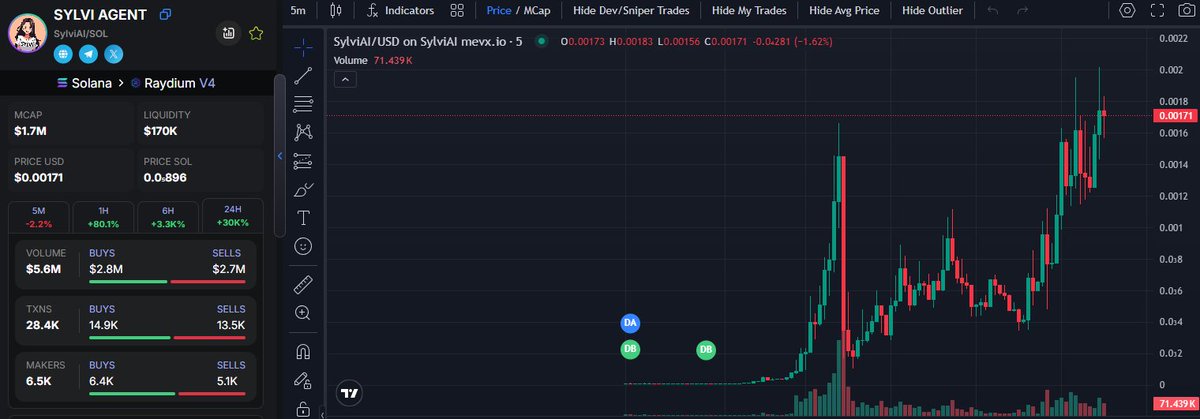Open the Indicators menu
This screenshot has width=1200, height=419.
point(400,10)
